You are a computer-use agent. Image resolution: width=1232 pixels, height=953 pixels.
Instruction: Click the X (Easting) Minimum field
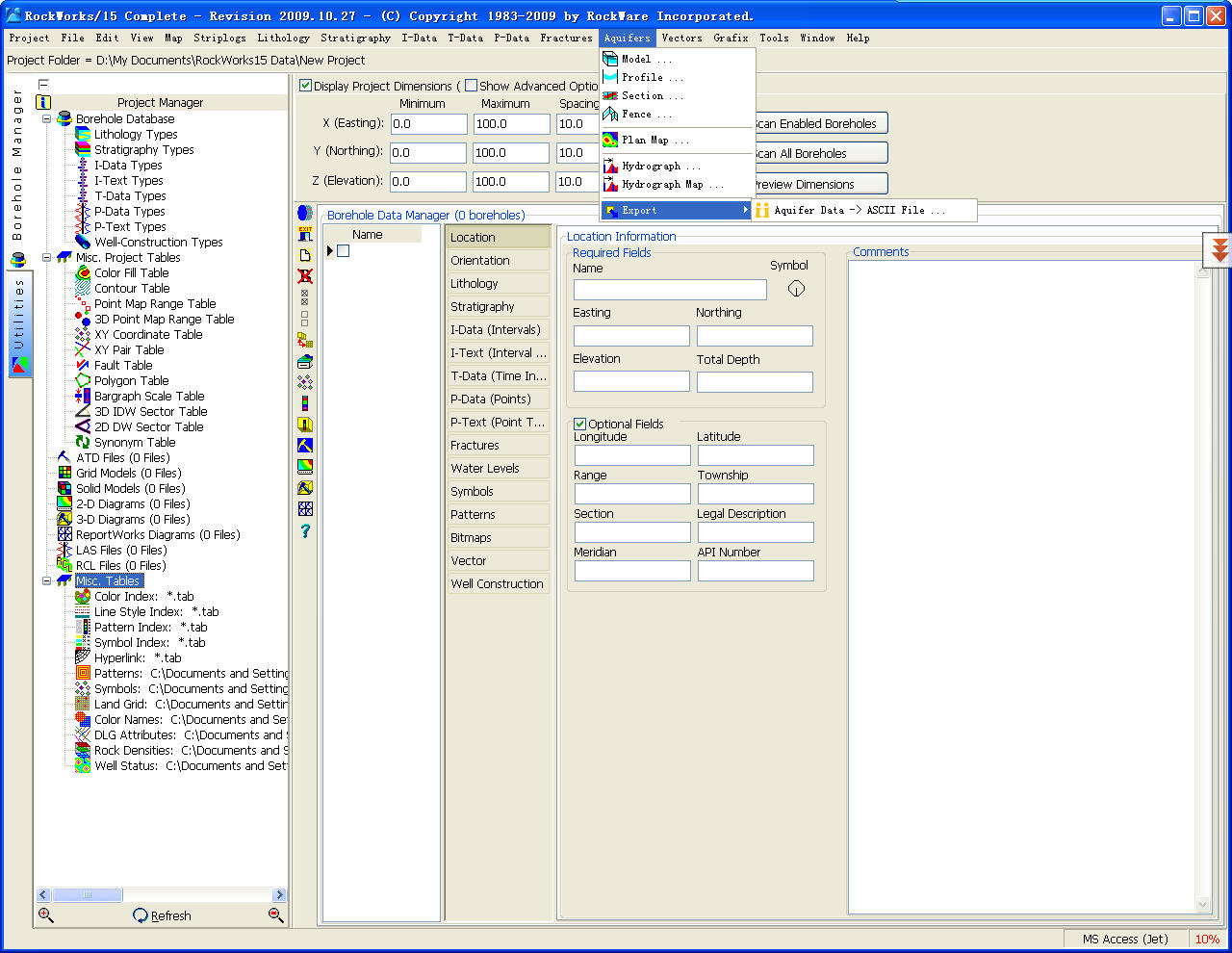point(428,123)
